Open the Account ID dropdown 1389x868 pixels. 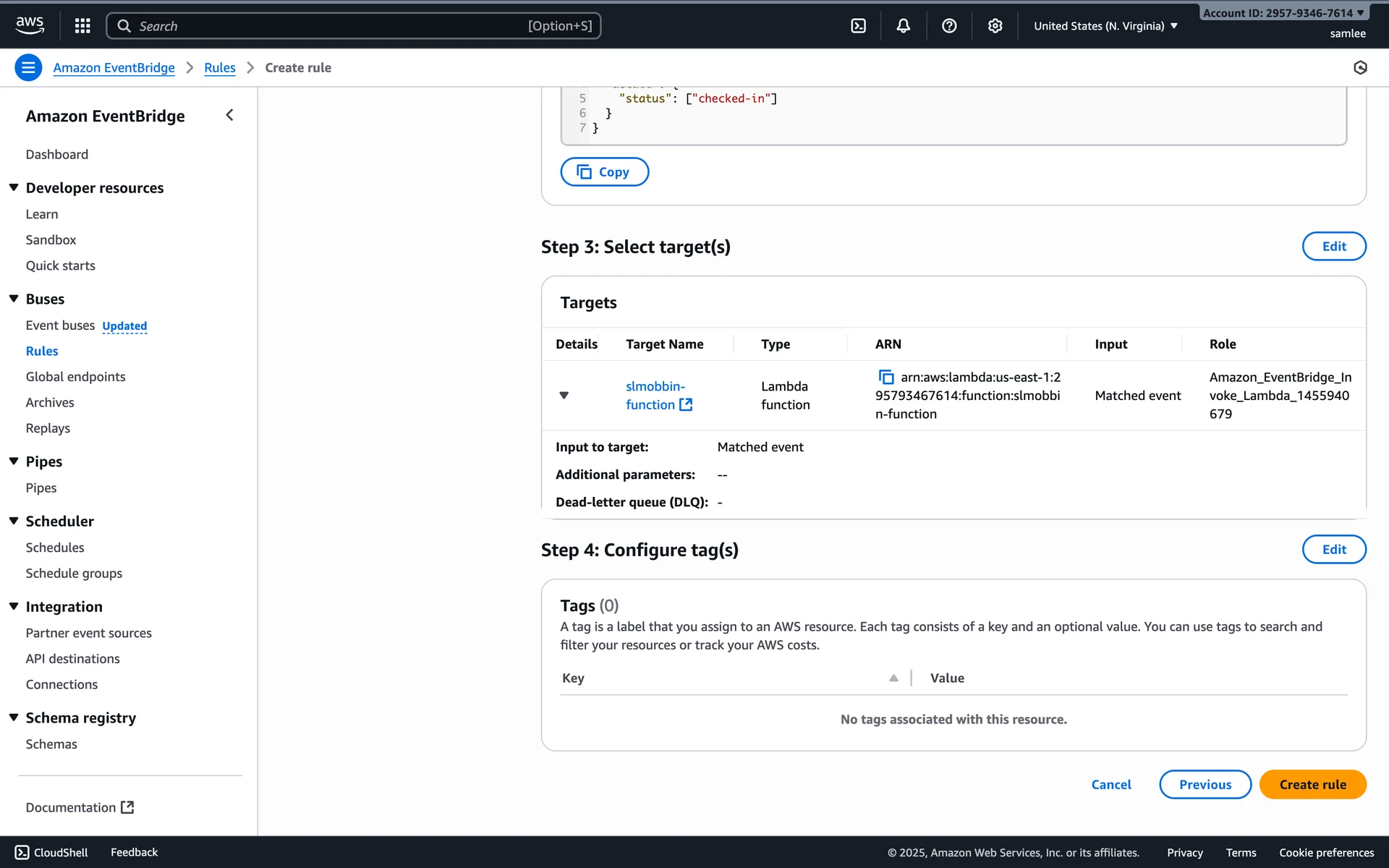coord(1283,13)
